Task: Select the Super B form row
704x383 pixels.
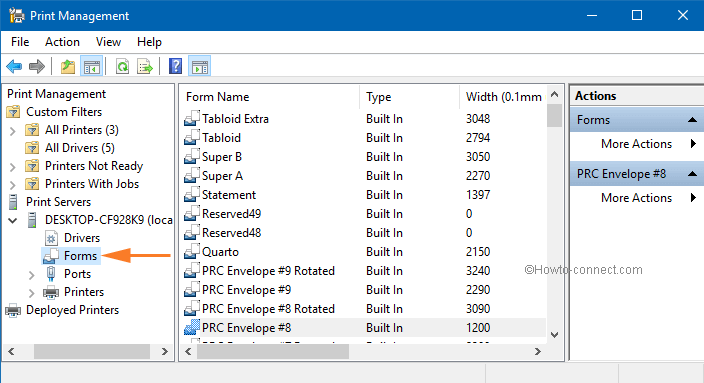Action: coord(364,157)
